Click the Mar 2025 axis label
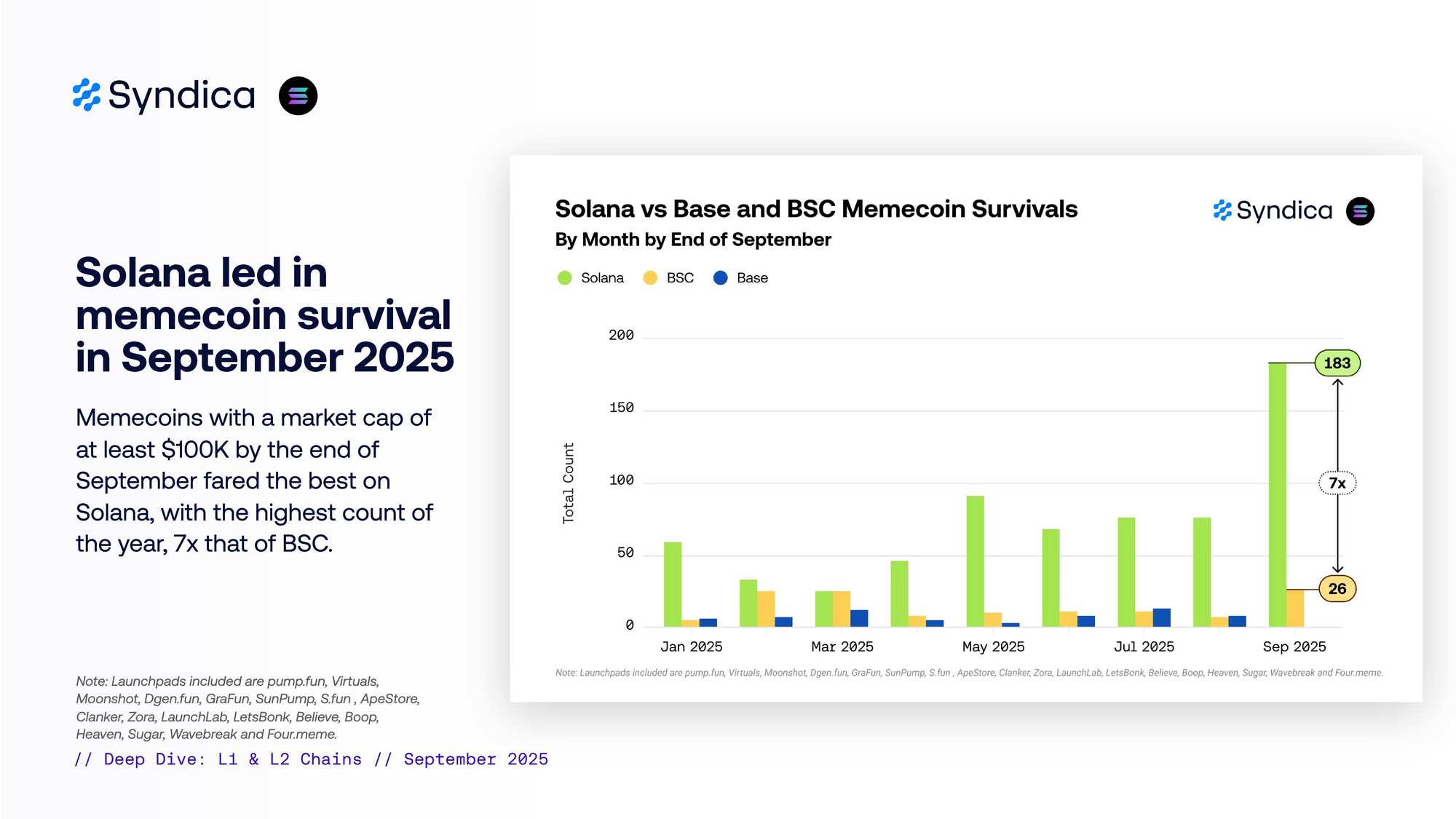1456x819 pixels. pos(842,646)
